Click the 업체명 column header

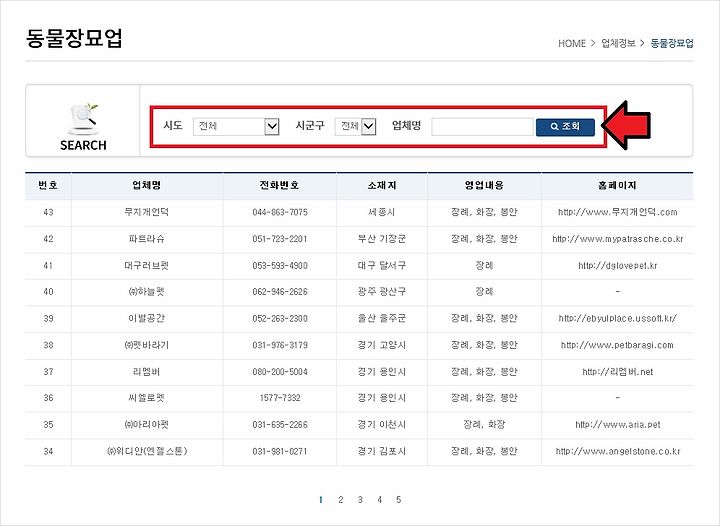(x=146, y=185)
